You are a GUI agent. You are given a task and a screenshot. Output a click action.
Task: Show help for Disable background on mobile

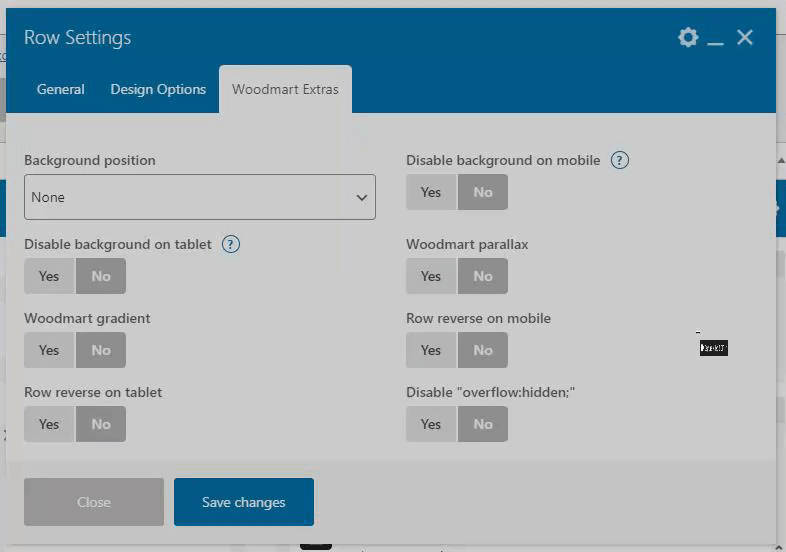pos(620,160)
